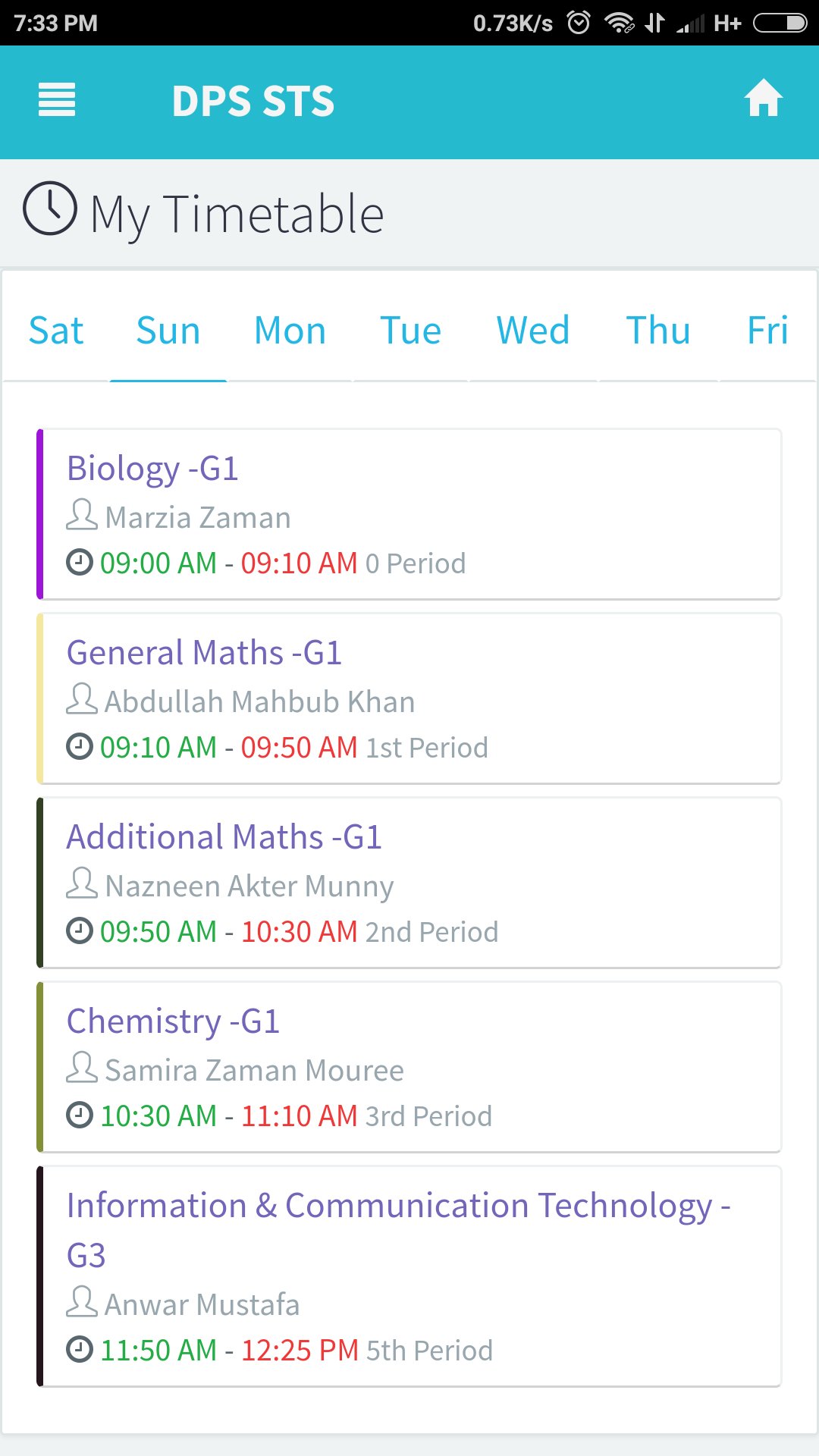Image resolution: width=819 pixels, height=1456 pixels.
Task: Open the General Maths -G1 entry
Action: click(x=204, y=653)
